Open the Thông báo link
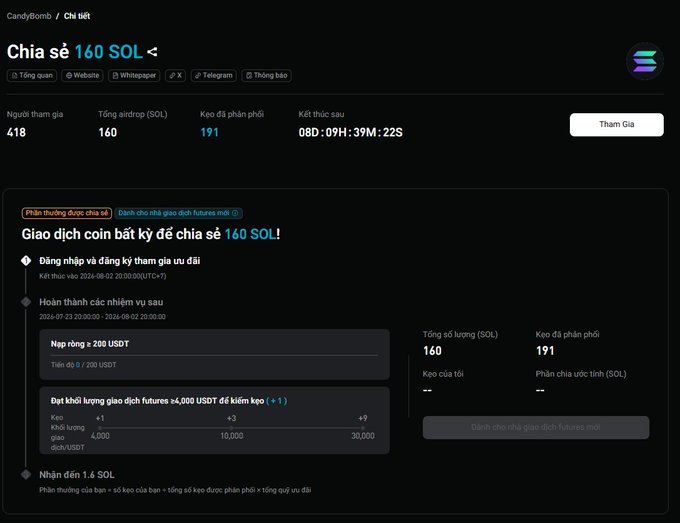 (x=266, y=75)
